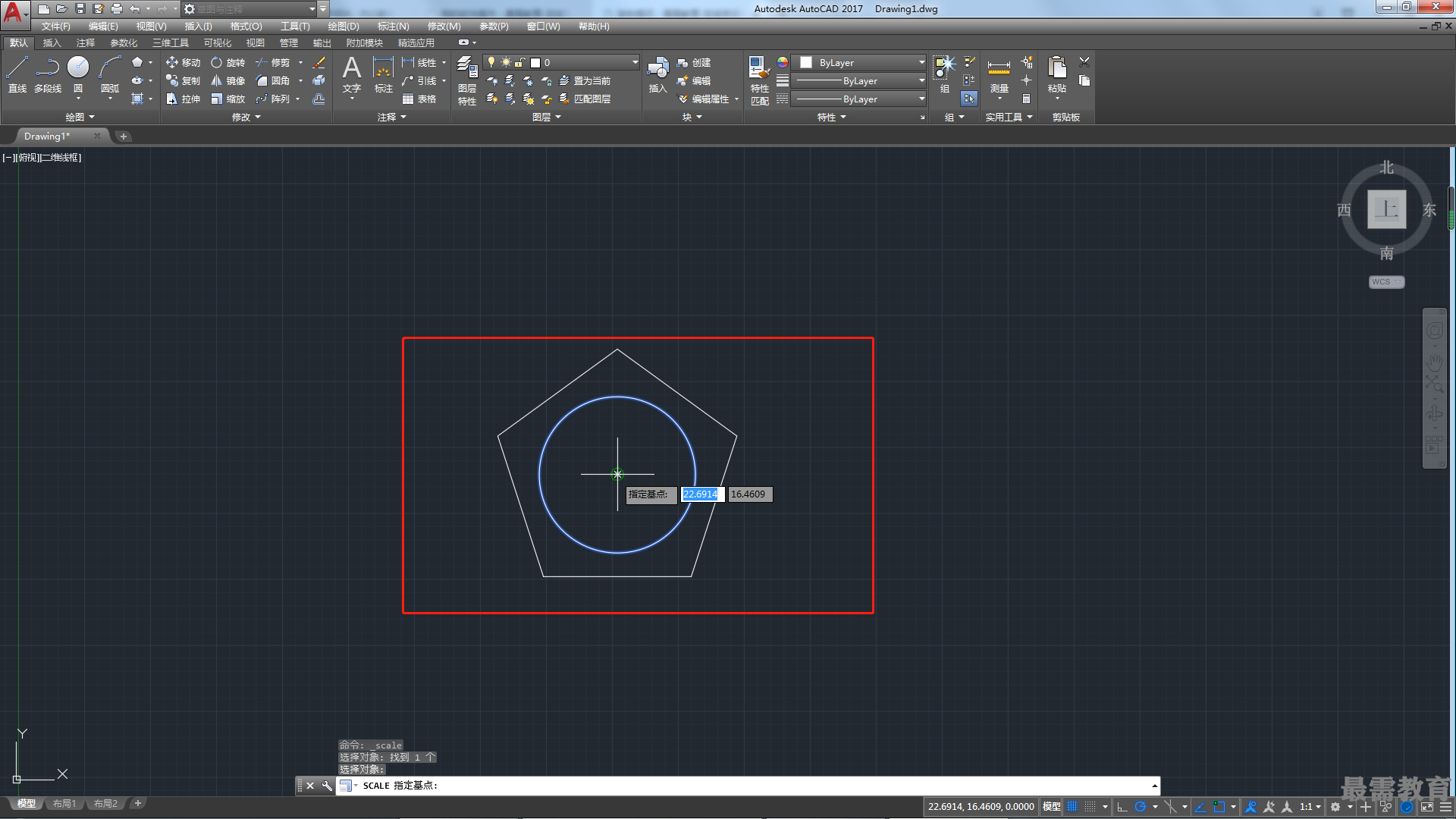Click the 缩放 (Scale) tool
Viewport: 1456px width, 819px height.
[227, 99]
